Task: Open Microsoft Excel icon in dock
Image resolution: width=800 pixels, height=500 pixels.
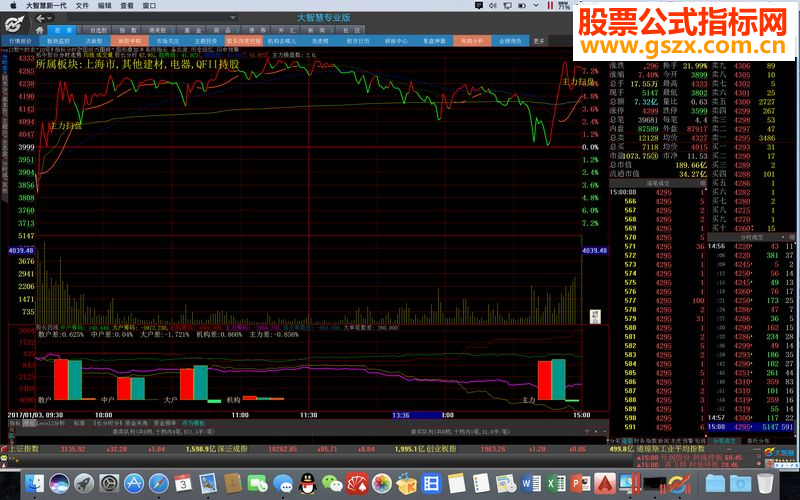Action: point(556,483)
